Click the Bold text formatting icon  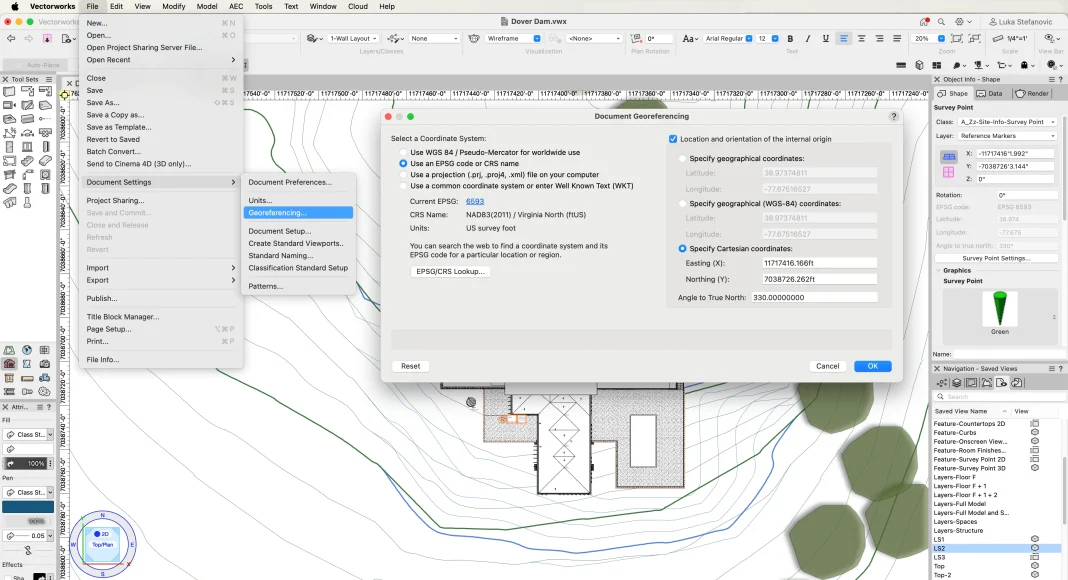(x=791, y=39)
